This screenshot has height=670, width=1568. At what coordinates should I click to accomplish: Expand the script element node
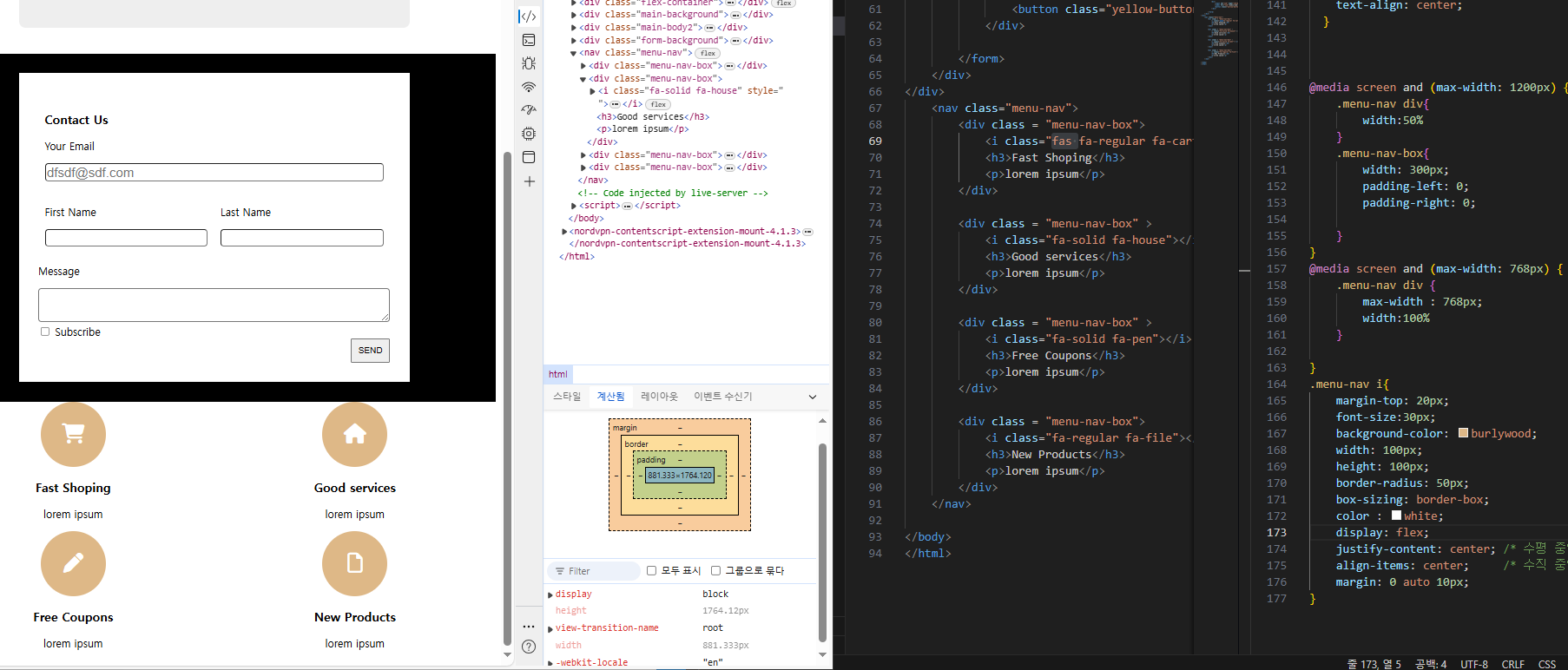574,206
